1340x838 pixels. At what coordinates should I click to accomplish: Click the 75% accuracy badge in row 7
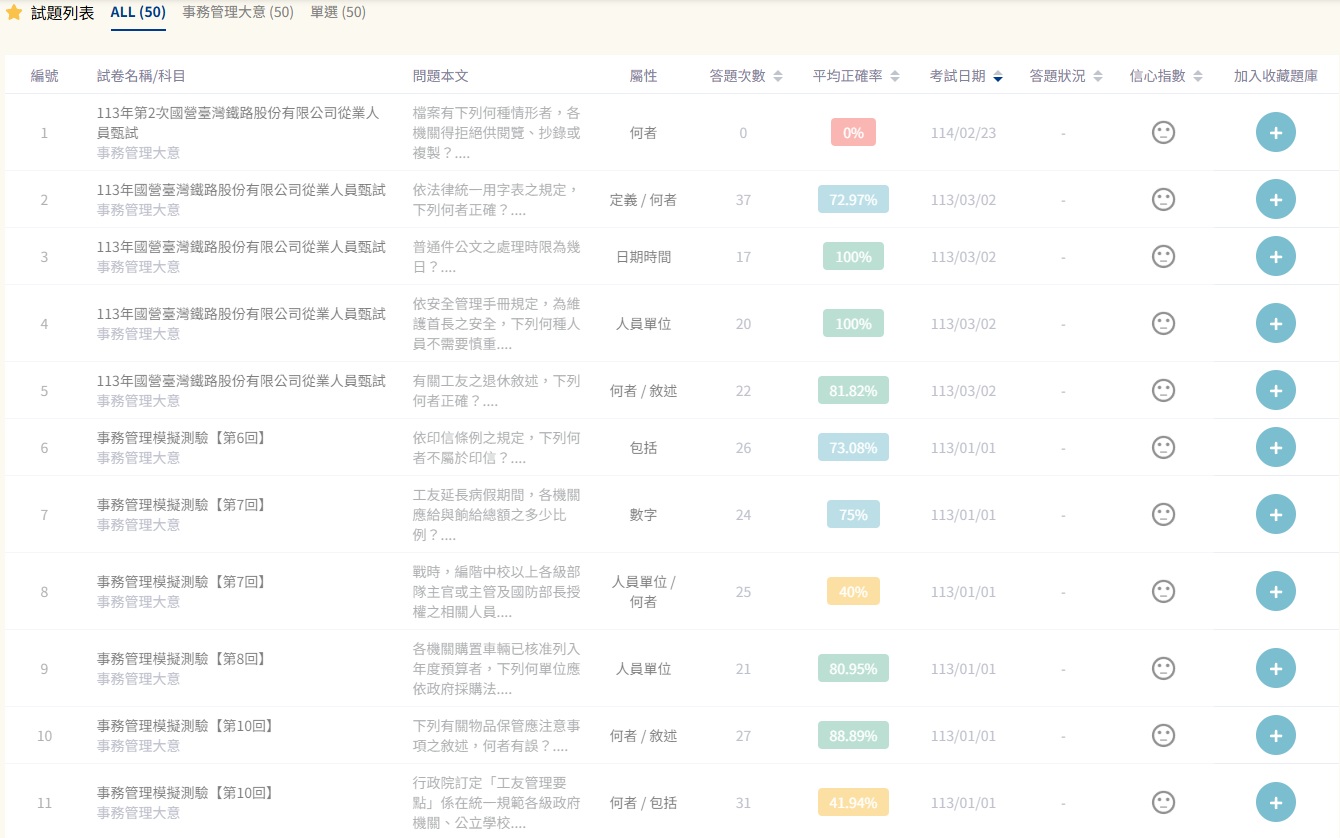(853, 514)
